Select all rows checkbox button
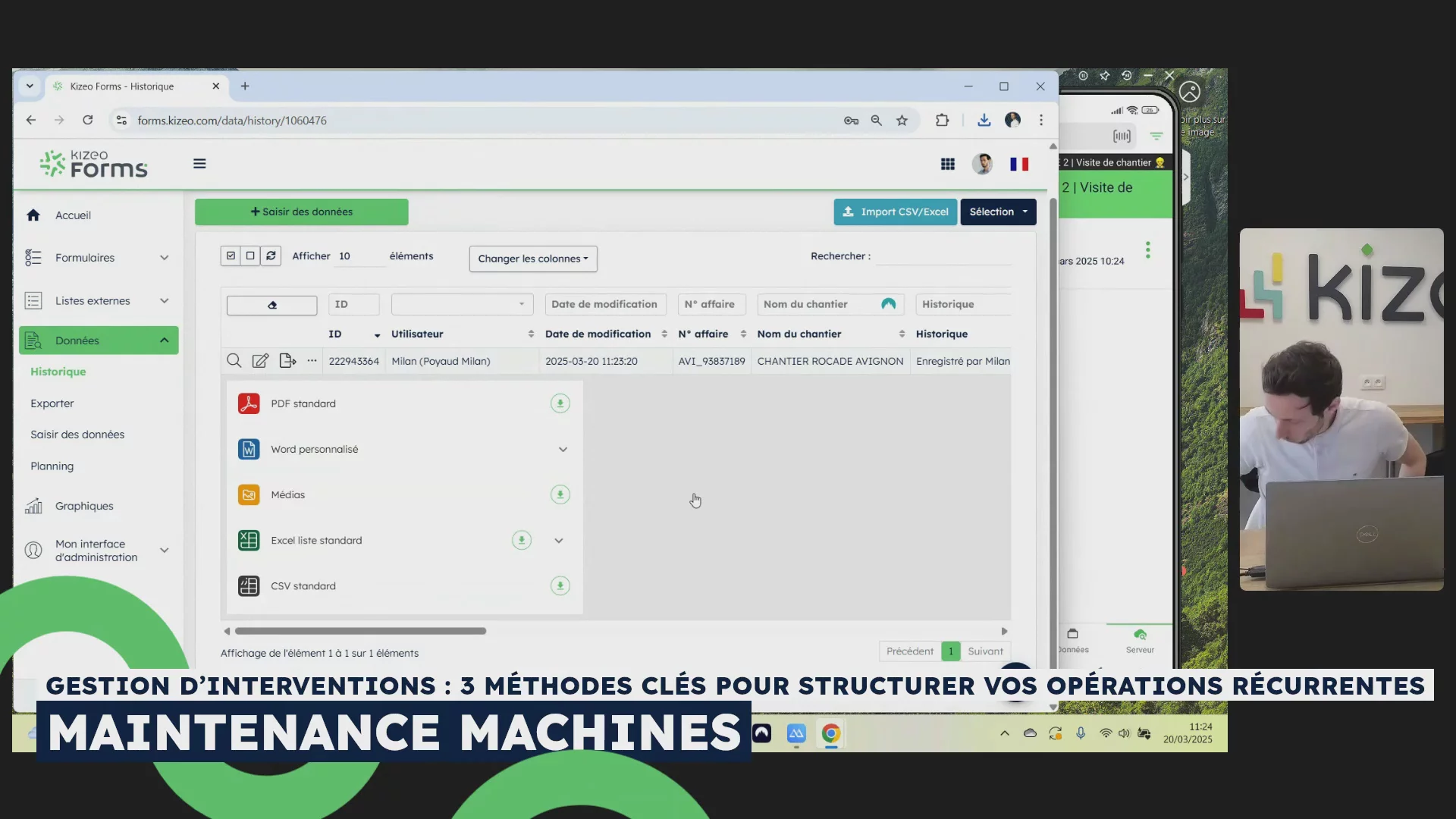Image resolution: width=1456 pixels, height=819 pixels. click(231, 256)
